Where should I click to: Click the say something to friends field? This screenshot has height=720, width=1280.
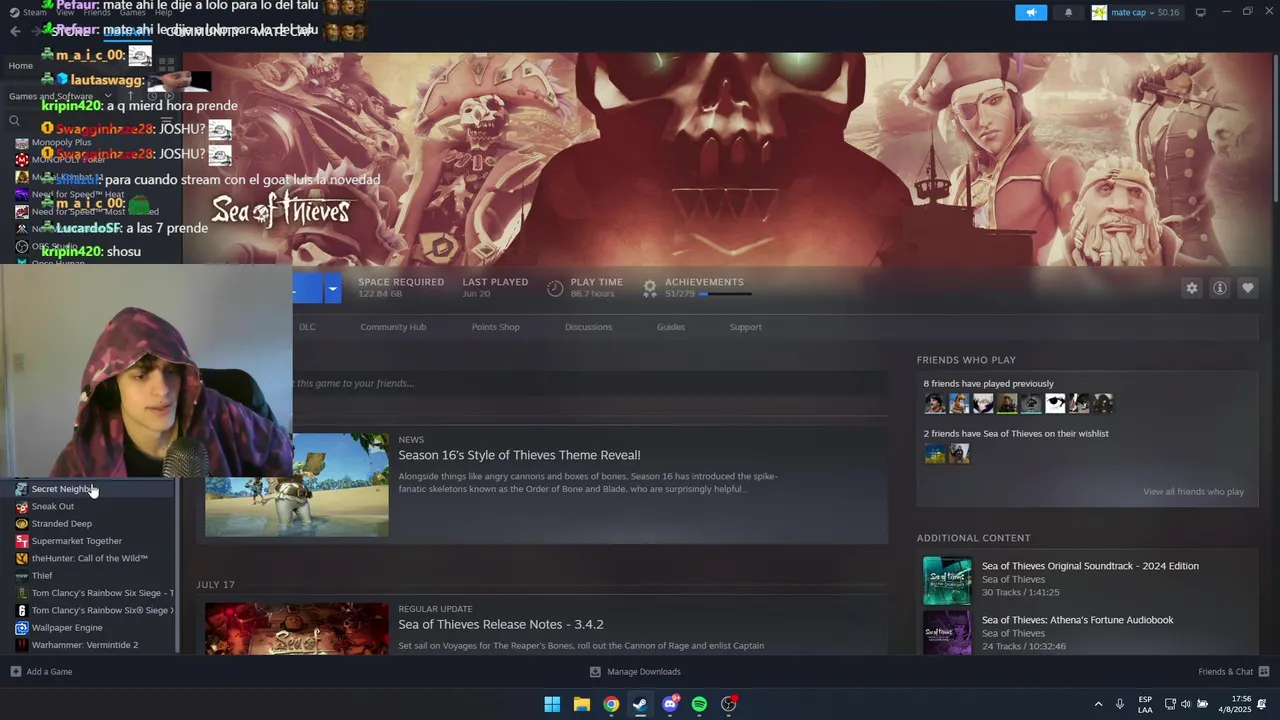click(x=590, y=383)
